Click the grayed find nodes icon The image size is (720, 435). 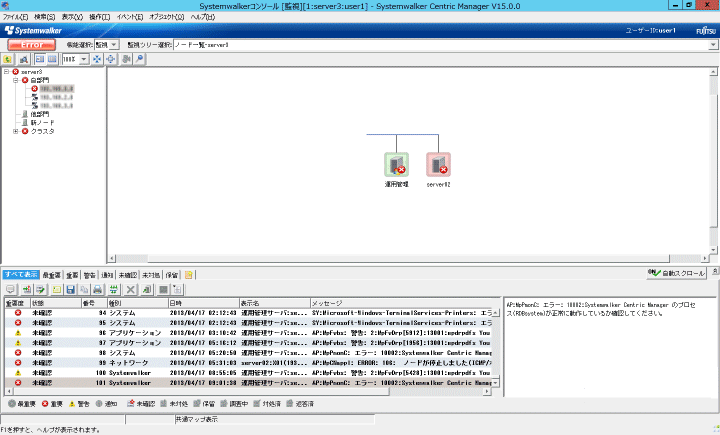pos(126,59)
